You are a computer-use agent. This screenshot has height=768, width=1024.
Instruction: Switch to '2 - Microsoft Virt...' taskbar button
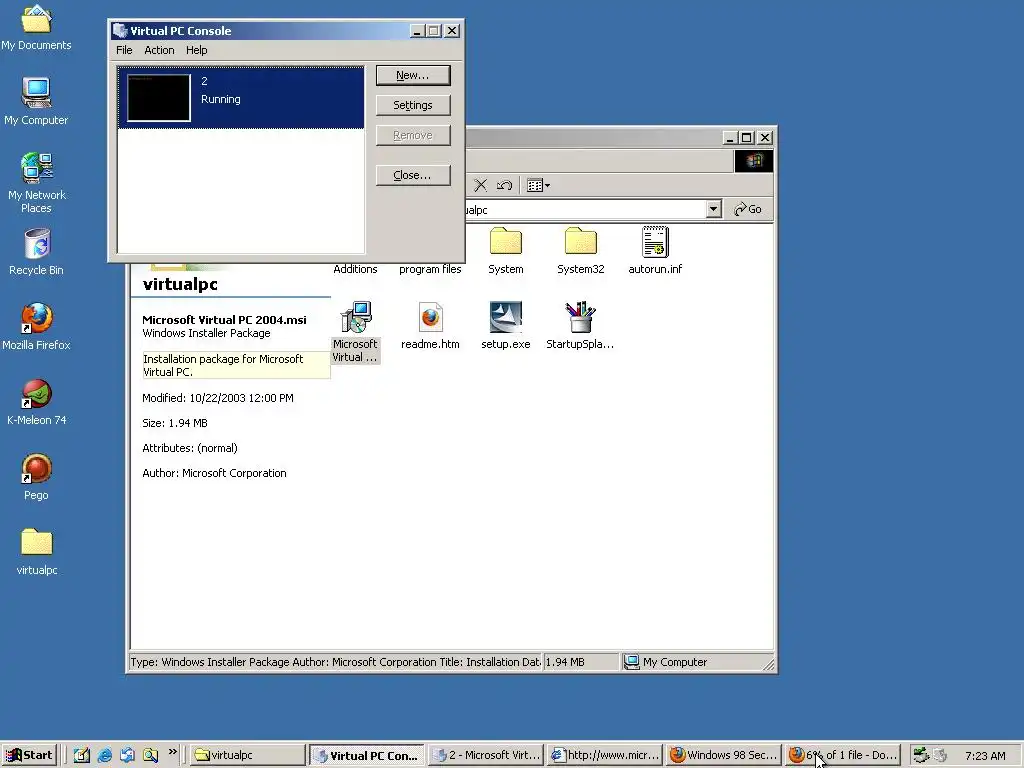pyautogui.click(x=487, y=755)
